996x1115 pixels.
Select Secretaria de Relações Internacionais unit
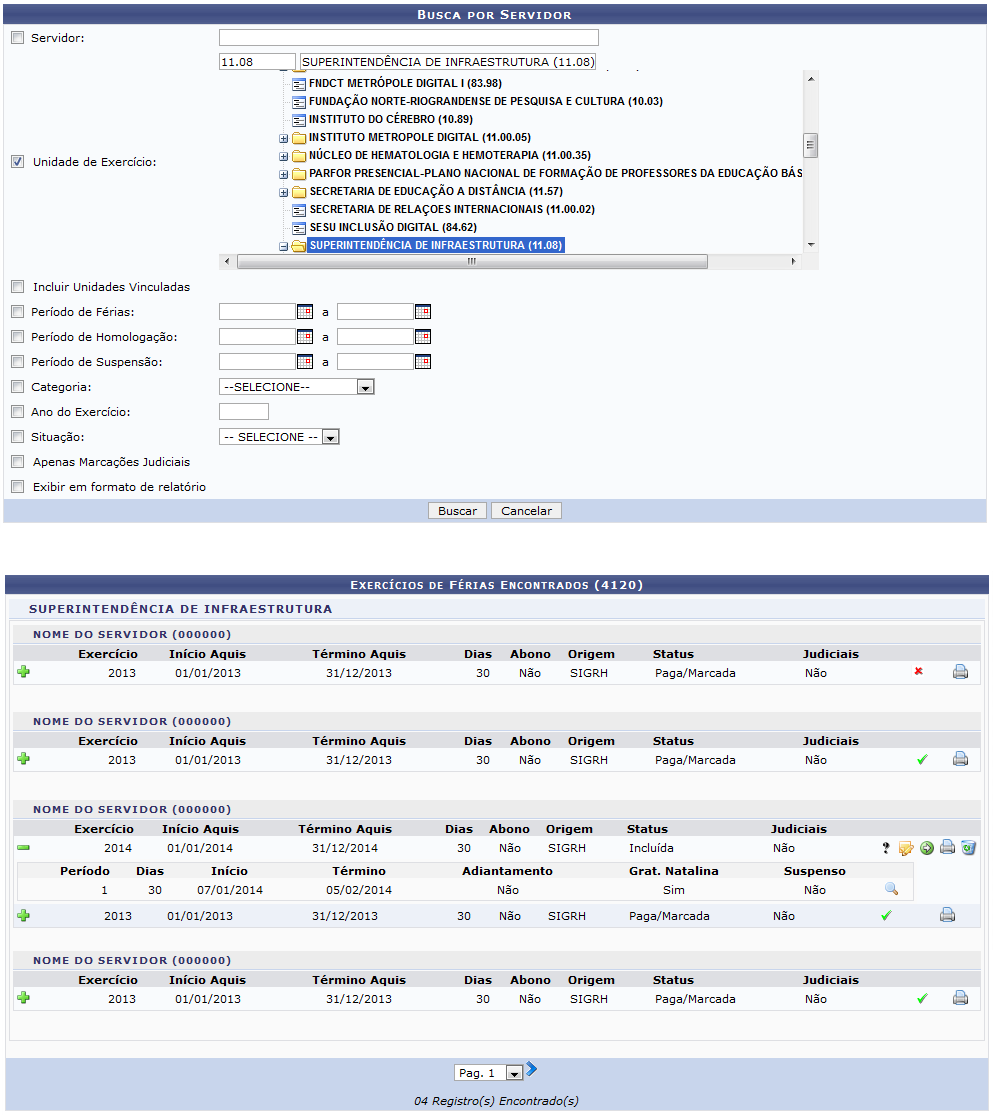tap(452, 209)
